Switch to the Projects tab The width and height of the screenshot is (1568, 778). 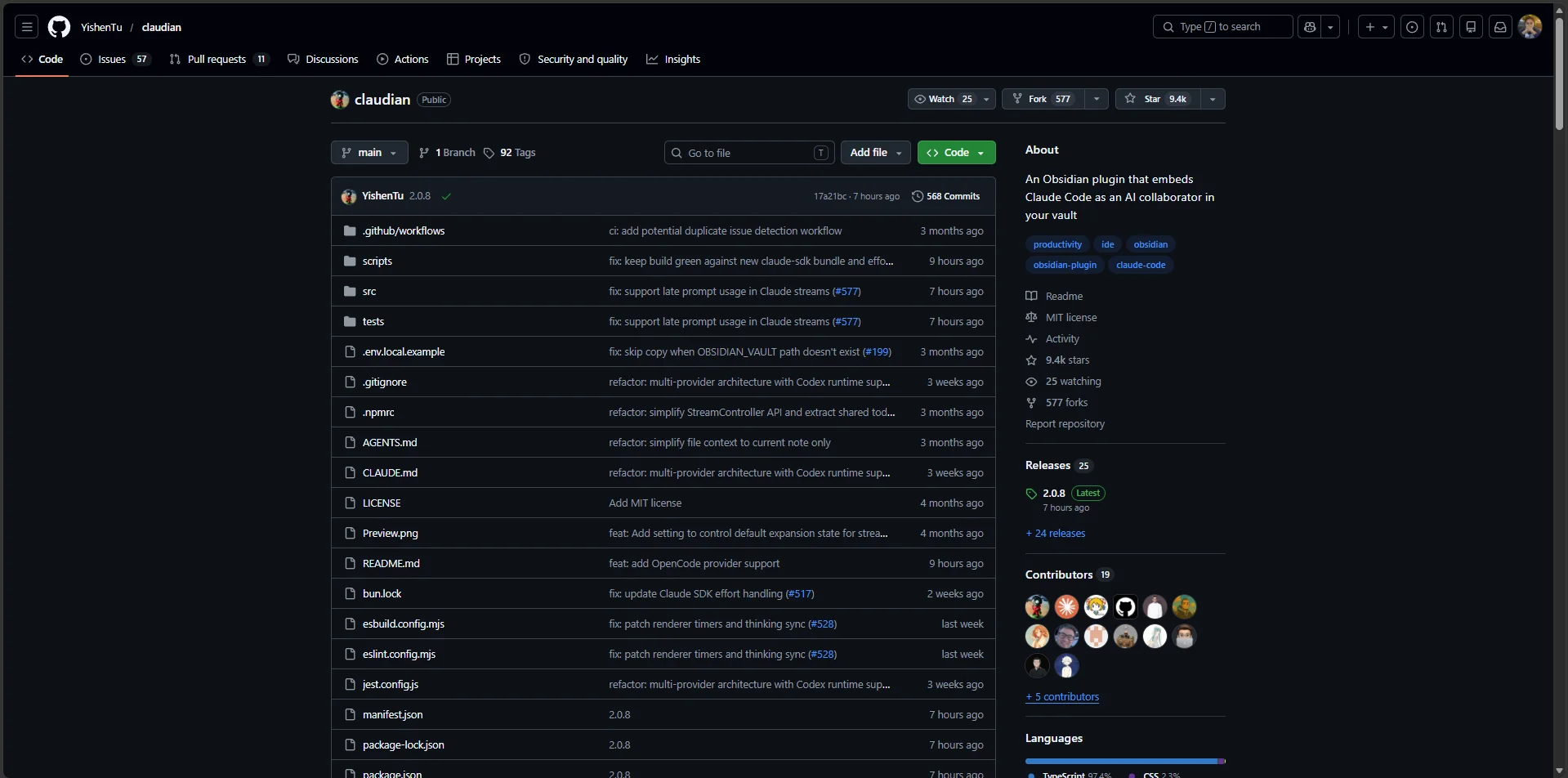[474, 59]
